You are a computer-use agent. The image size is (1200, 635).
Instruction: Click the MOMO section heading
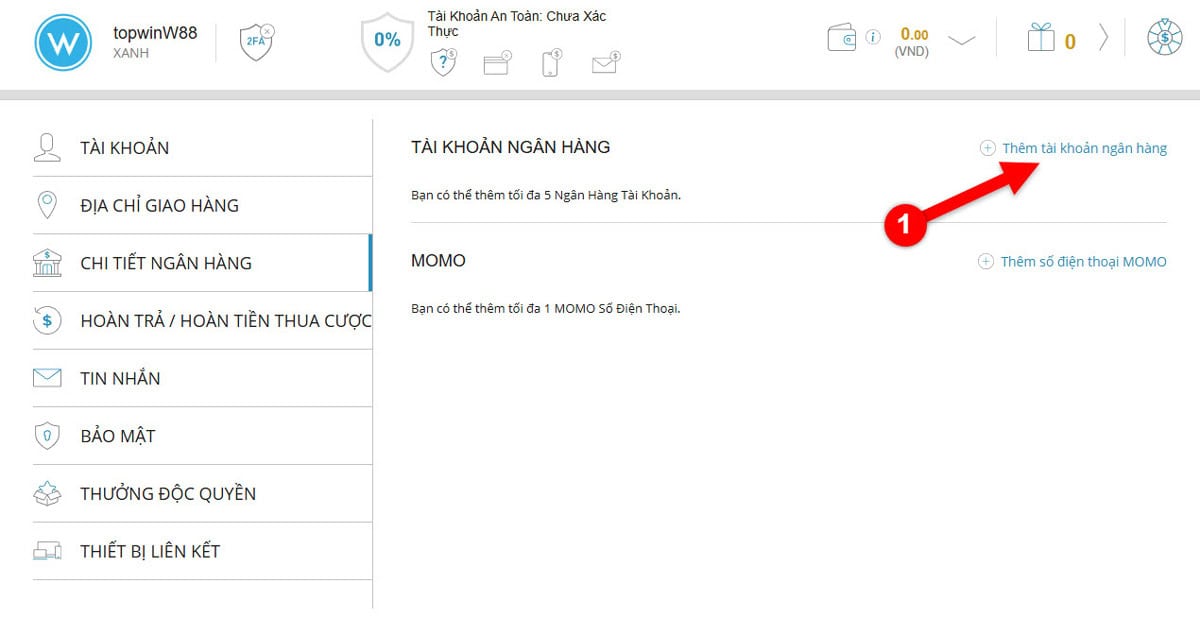coord(438,261)
